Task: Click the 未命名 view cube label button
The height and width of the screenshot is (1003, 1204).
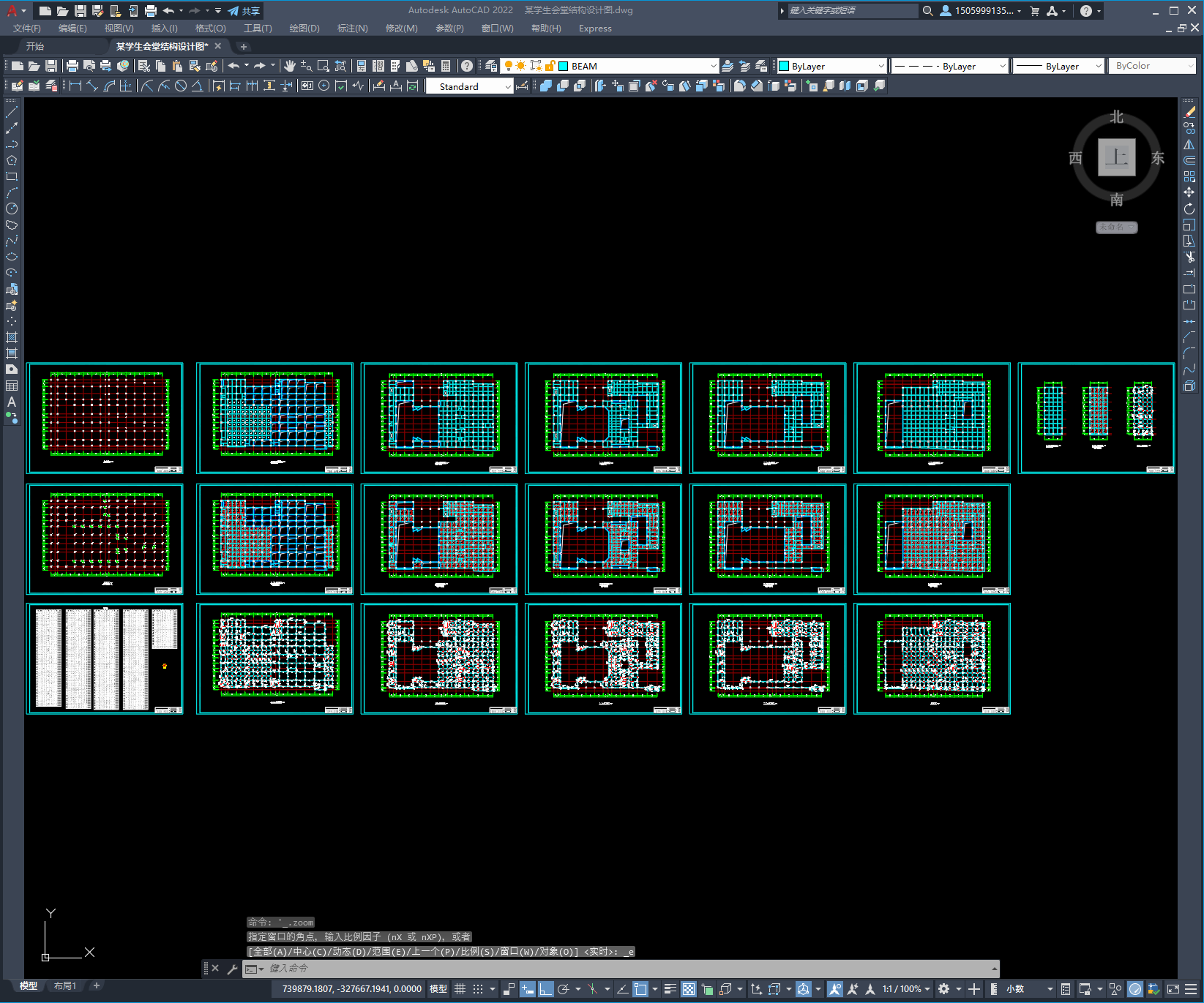Action: coord(1116,228)
